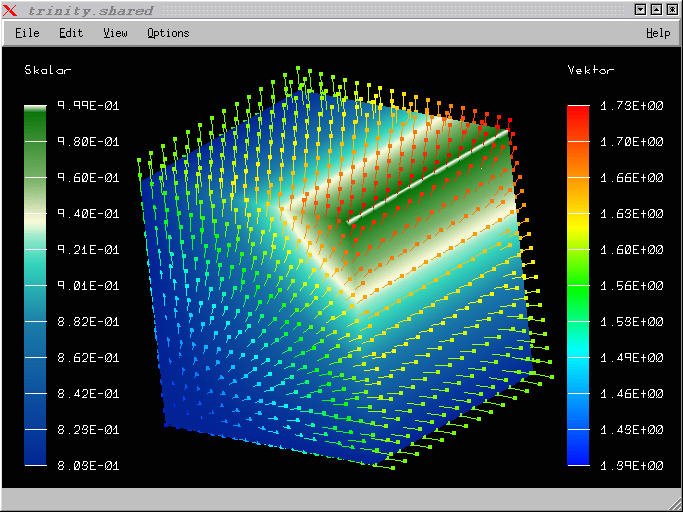Click vector value 1.70E+00
This screenshot has width=683, height=512.
[x=632, y=142]
